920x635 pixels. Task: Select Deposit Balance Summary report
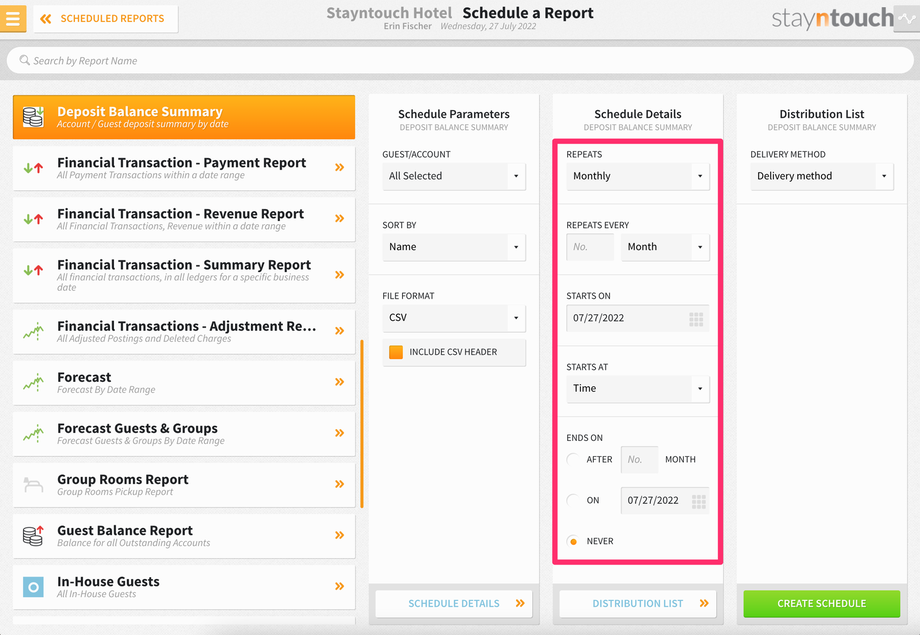click(x=184, y=117)
